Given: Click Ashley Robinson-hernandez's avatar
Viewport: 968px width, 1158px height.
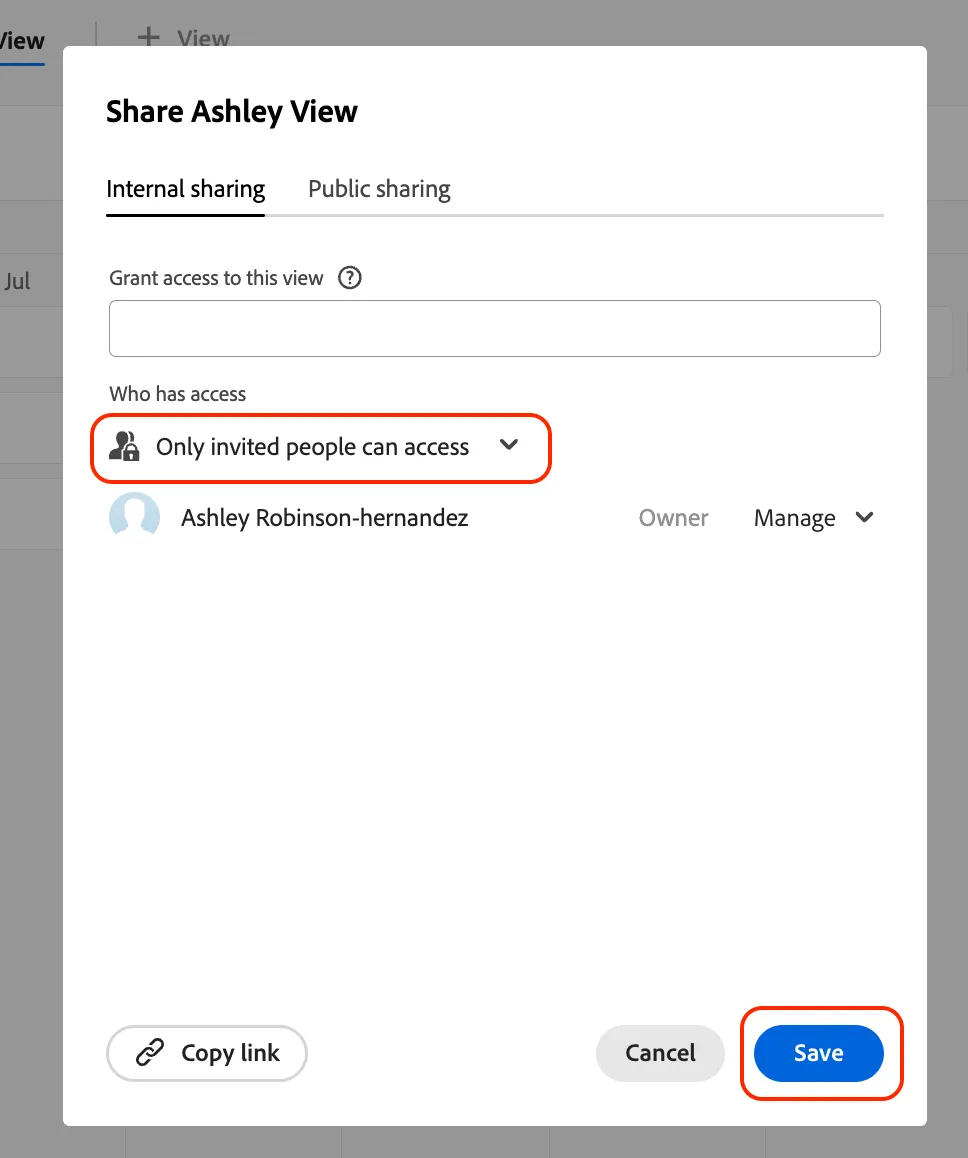Looking at the screenshot, I should click(x=134, y=517).
